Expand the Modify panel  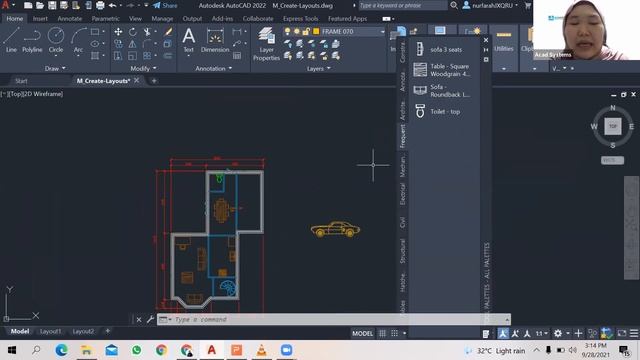coord(143,69)
